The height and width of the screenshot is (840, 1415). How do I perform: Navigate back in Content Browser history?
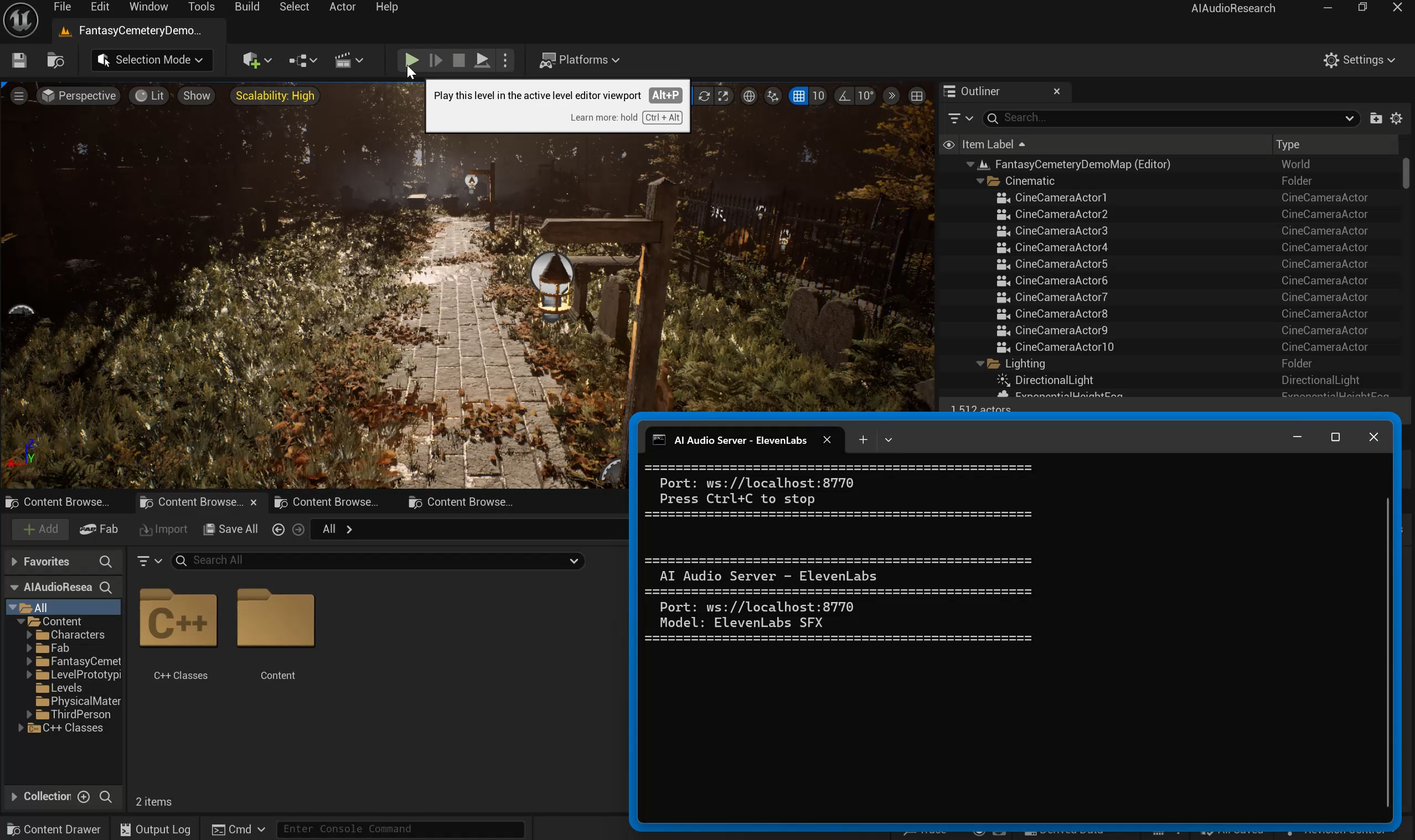pos(278,529)
